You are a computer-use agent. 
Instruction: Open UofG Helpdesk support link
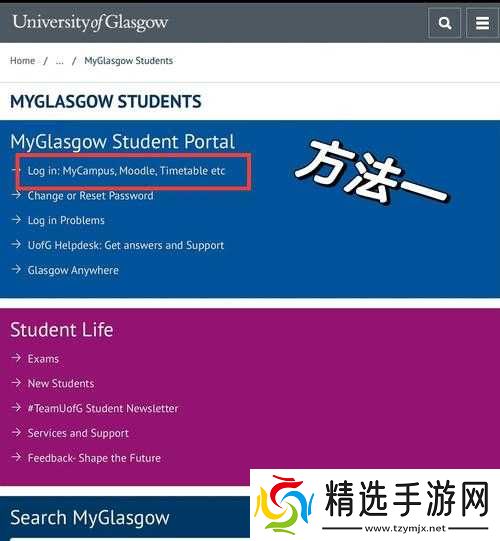click(x=126, y=245)
